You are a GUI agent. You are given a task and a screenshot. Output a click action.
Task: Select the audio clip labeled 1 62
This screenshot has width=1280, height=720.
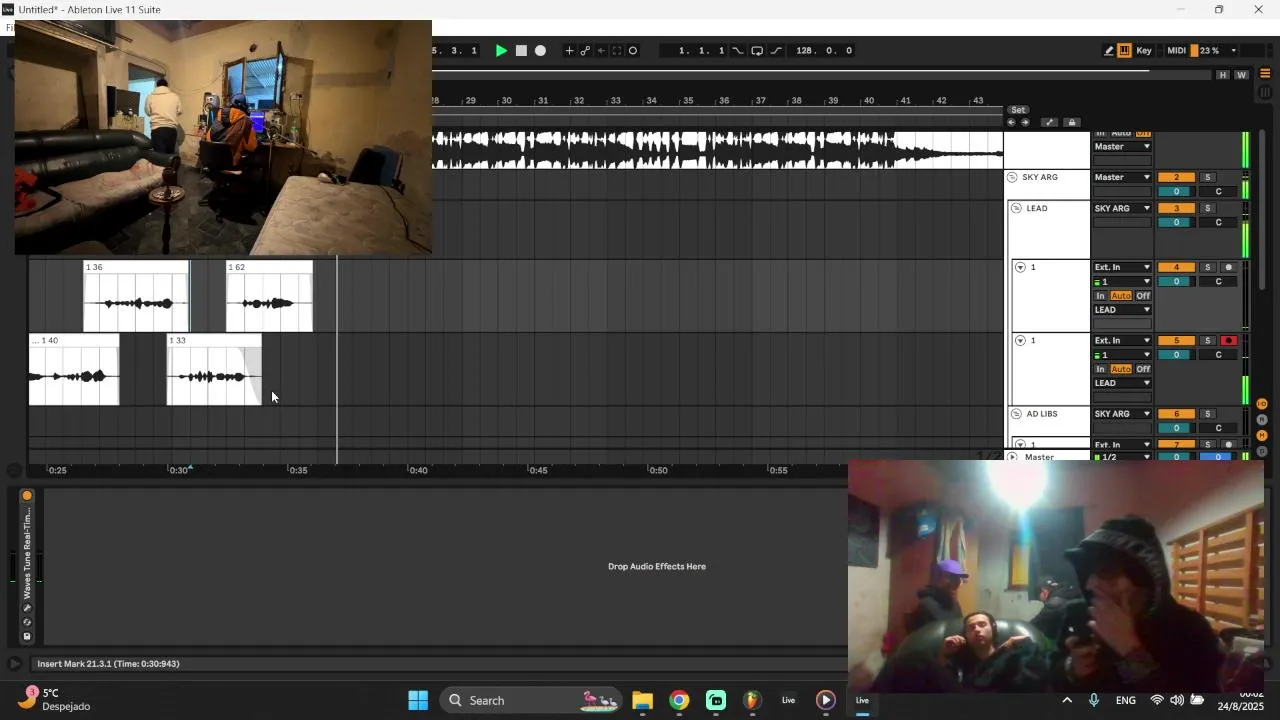click(269, 296)
